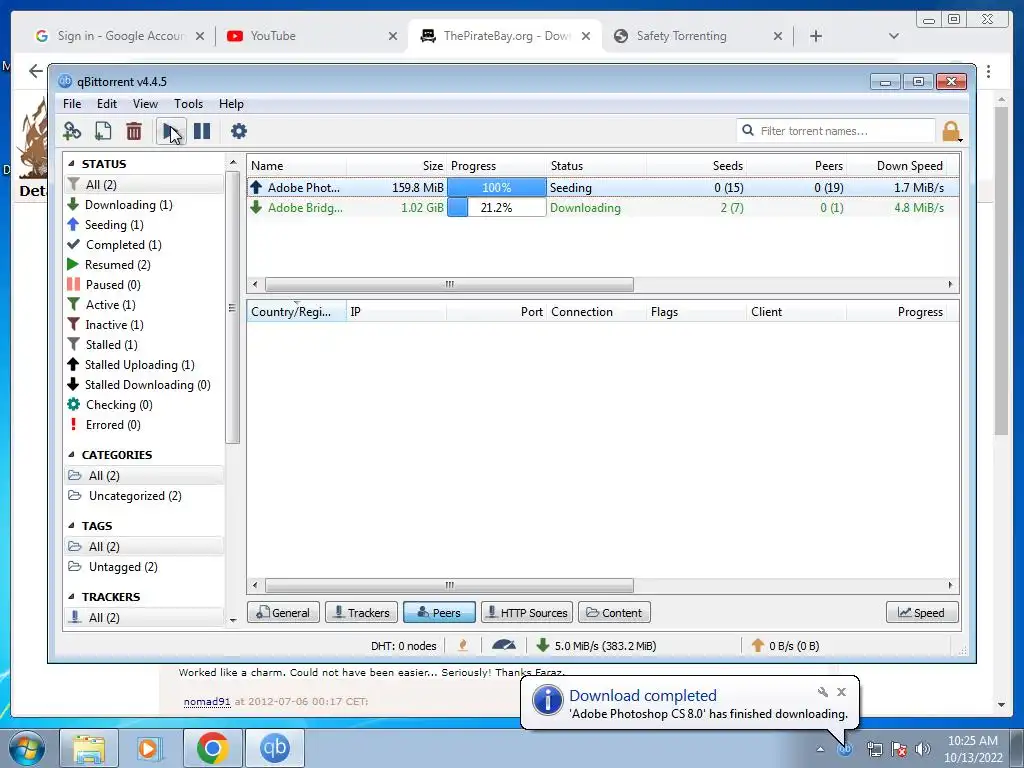Sort torrents by Name column

[x=296, y=166]
